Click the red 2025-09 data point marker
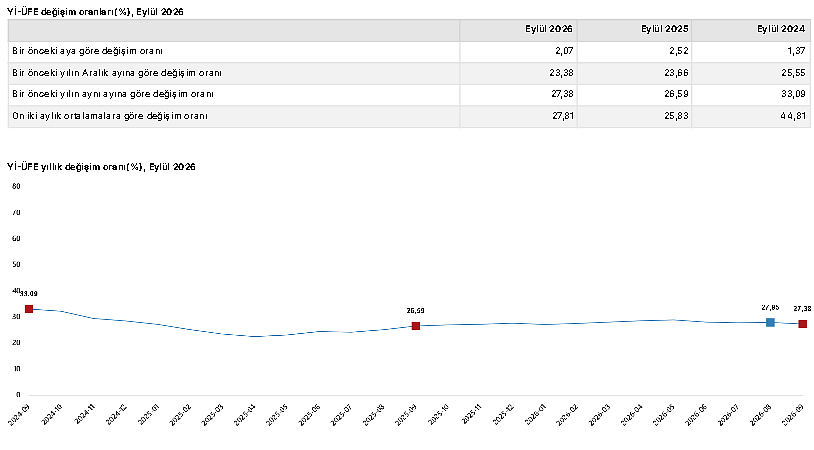 (x=416, y=326)
